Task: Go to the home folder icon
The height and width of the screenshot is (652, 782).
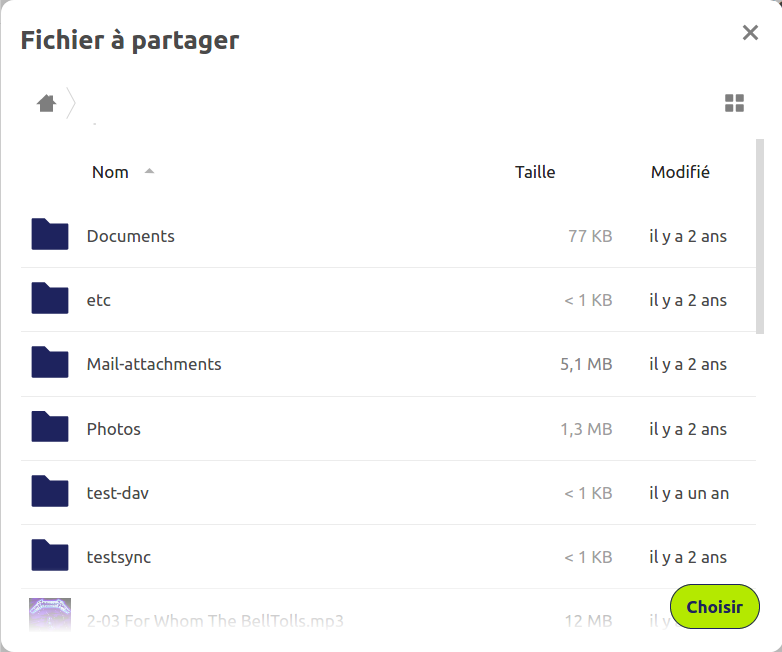Action: tap(46, 103)
